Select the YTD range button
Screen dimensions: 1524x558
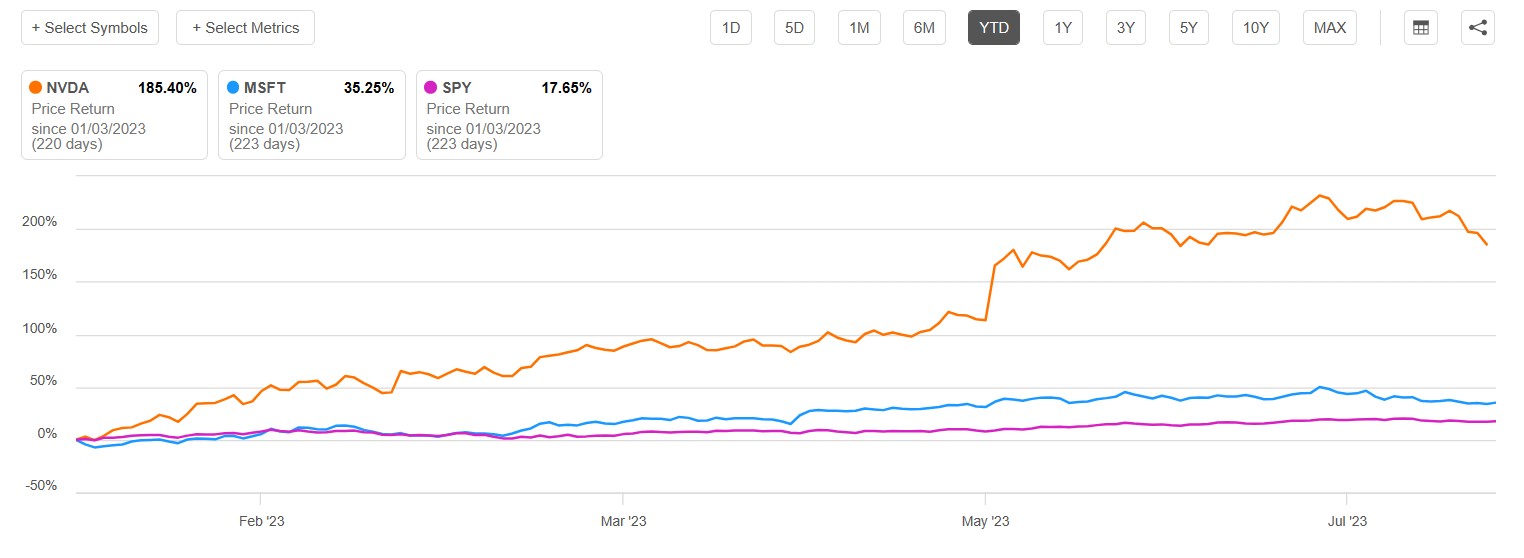[x=994, y=28]
